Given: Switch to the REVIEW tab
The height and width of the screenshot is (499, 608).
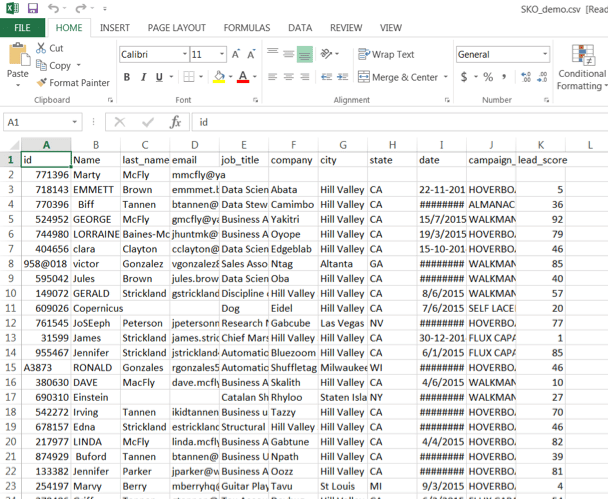Looking at the screenshot, I should click(x=346, y=28).
